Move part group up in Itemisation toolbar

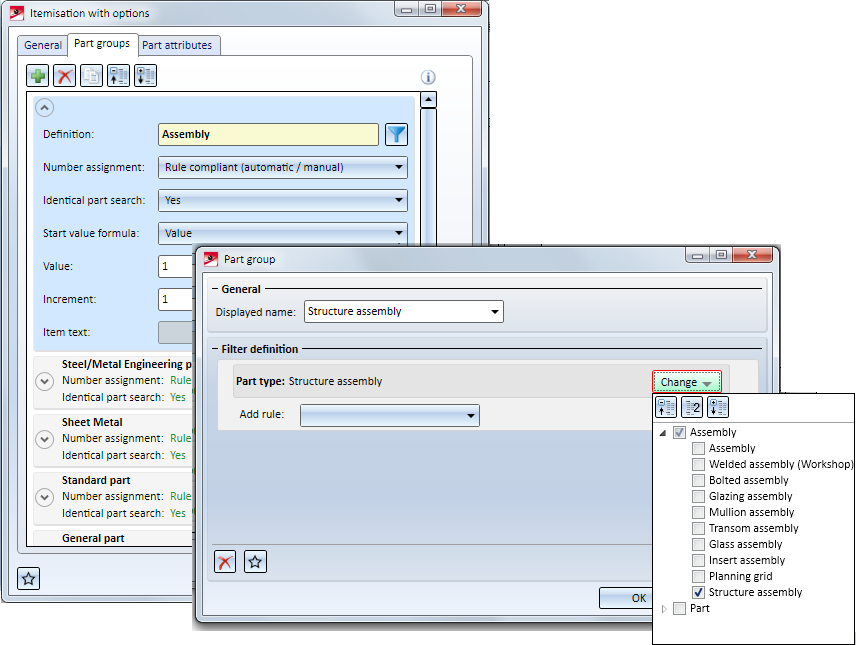click(x=118, y=76)
